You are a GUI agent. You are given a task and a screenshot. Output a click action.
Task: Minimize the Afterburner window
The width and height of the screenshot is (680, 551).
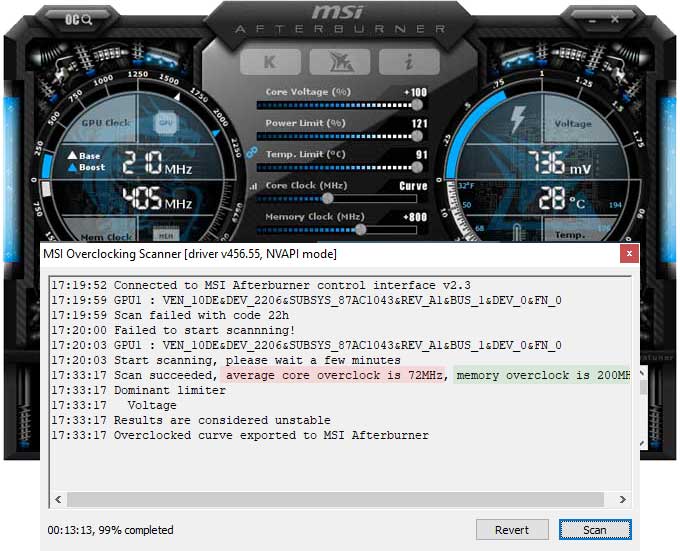coord(593,20)
